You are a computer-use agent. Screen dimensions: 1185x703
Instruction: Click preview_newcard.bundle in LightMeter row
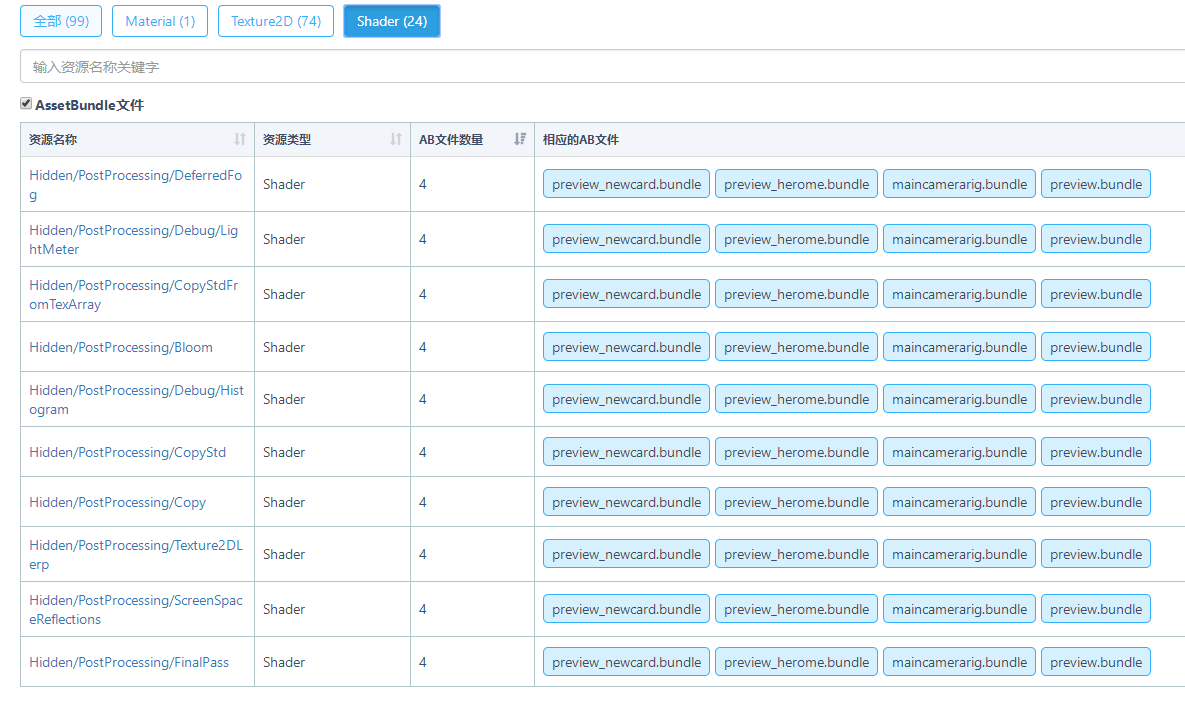627,239
